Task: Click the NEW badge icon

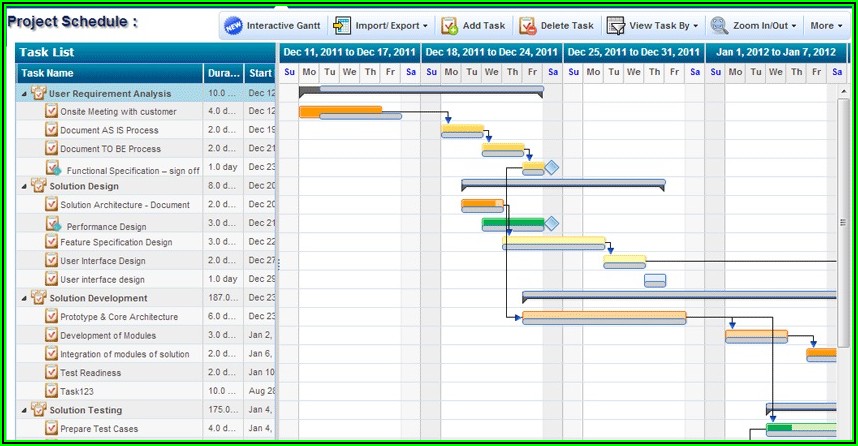Action: (234, 26)
